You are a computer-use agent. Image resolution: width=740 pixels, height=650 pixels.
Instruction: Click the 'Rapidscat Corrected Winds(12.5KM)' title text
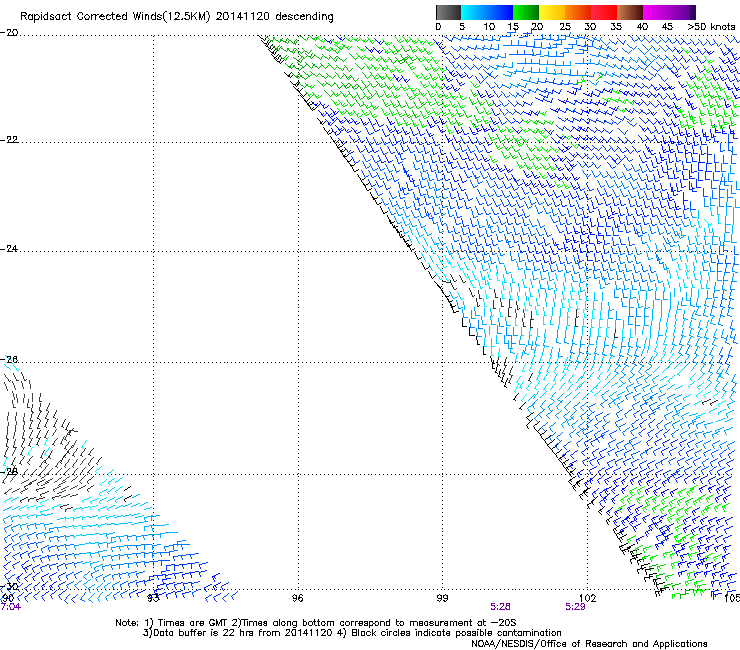pos(115,17)
